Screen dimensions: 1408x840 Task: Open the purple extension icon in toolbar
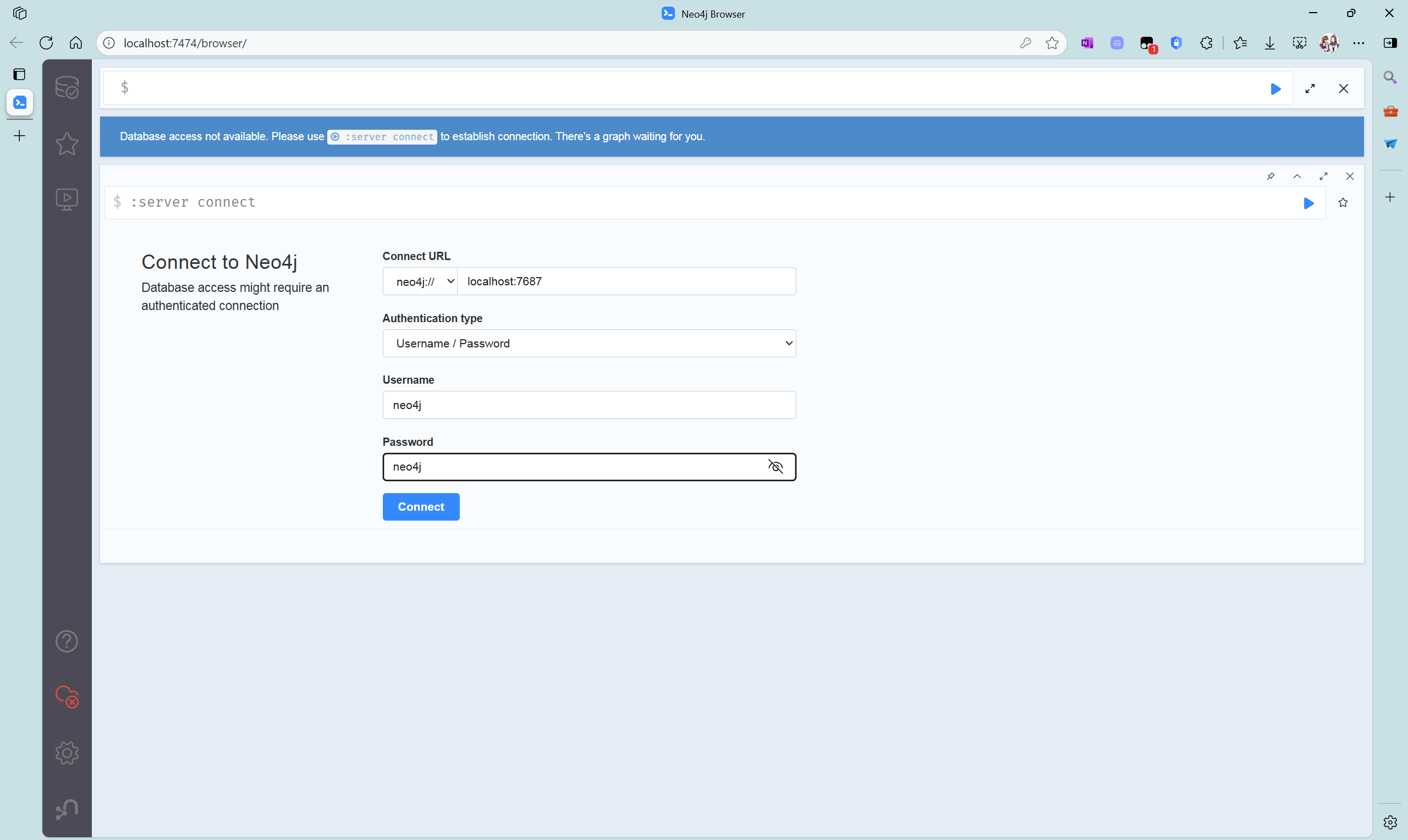coord(1117,43)
